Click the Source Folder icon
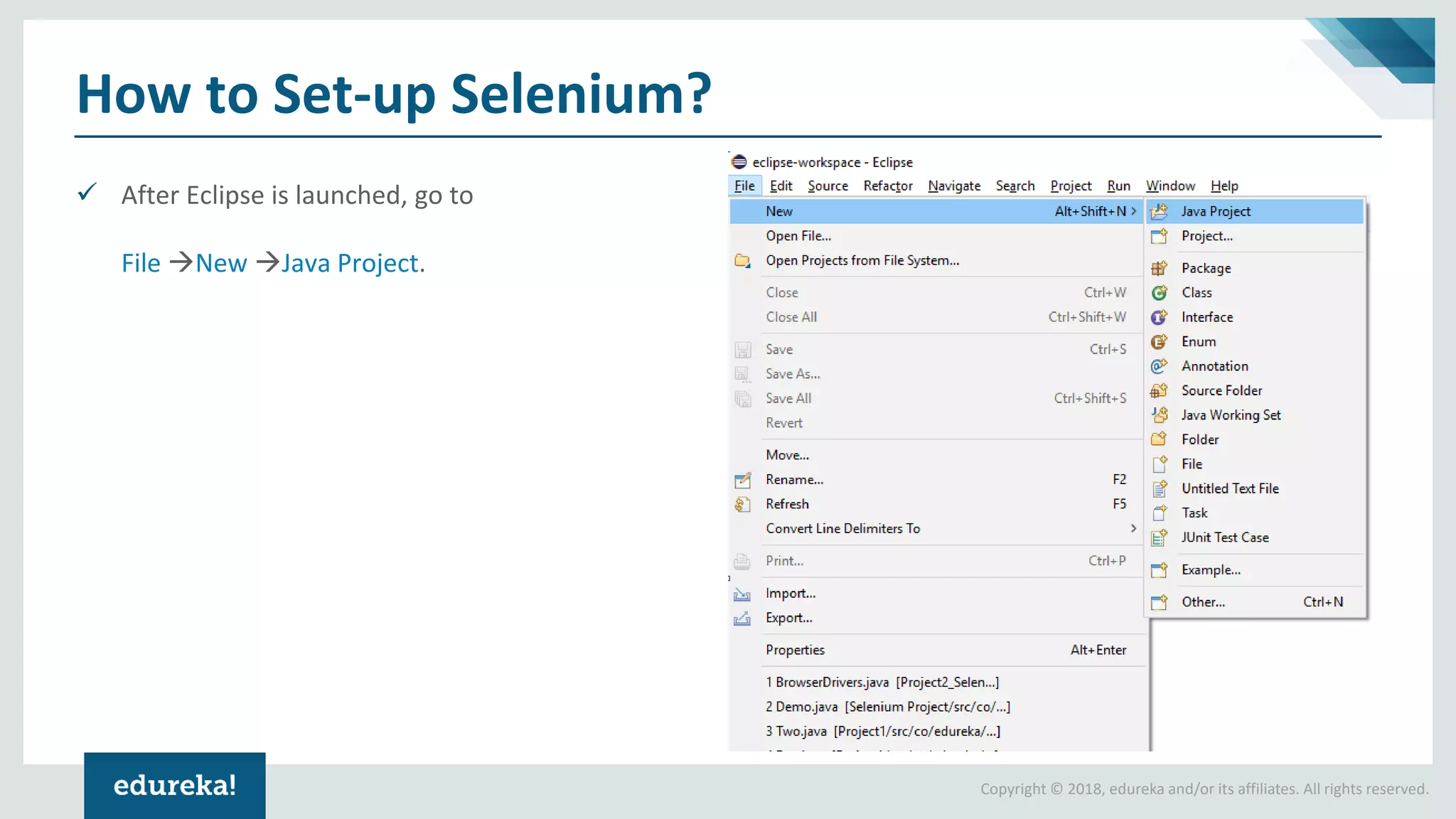 coord(1160,390)
